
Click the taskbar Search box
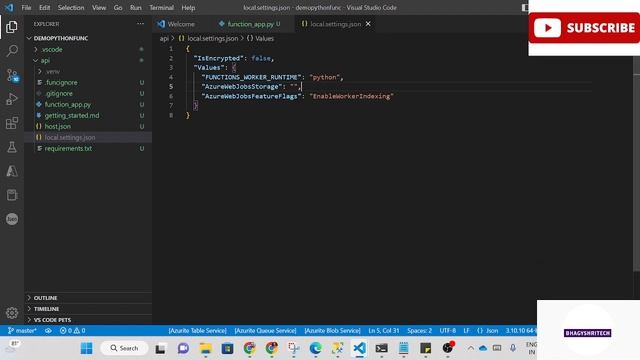[124, 348]
